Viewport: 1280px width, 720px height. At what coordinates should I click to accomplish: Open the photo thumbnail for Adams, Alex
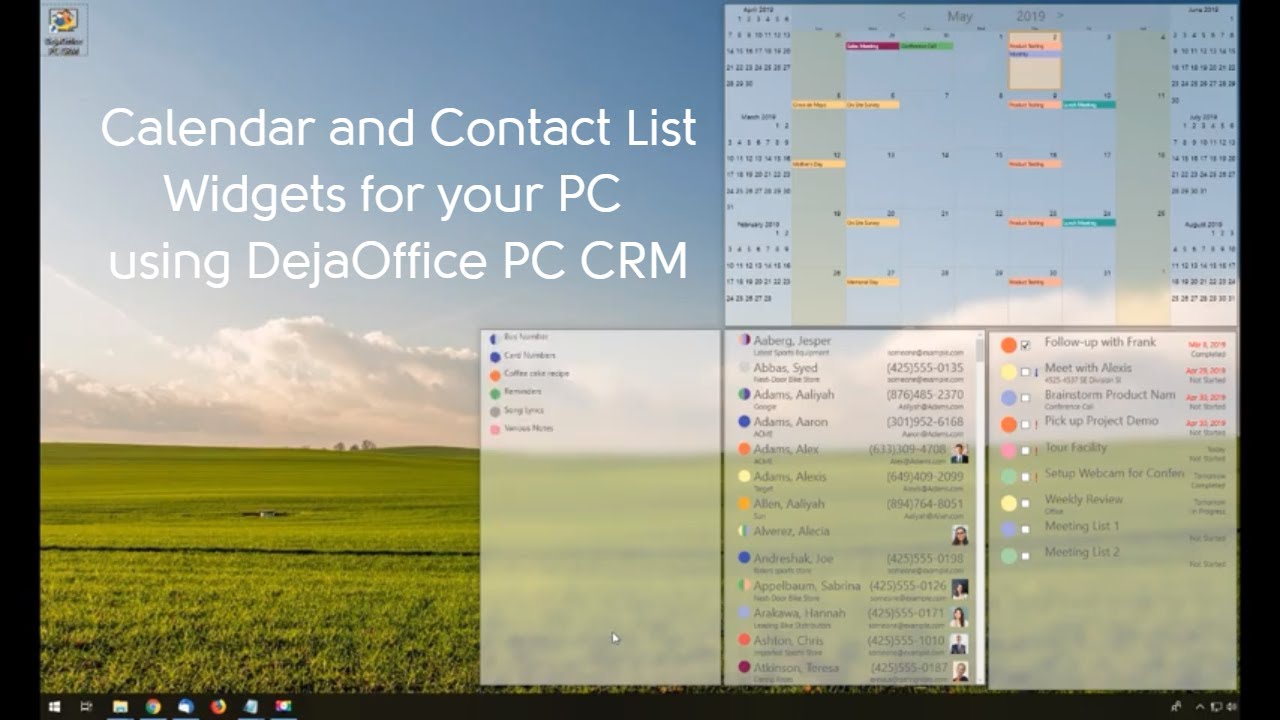coord(959,453)
